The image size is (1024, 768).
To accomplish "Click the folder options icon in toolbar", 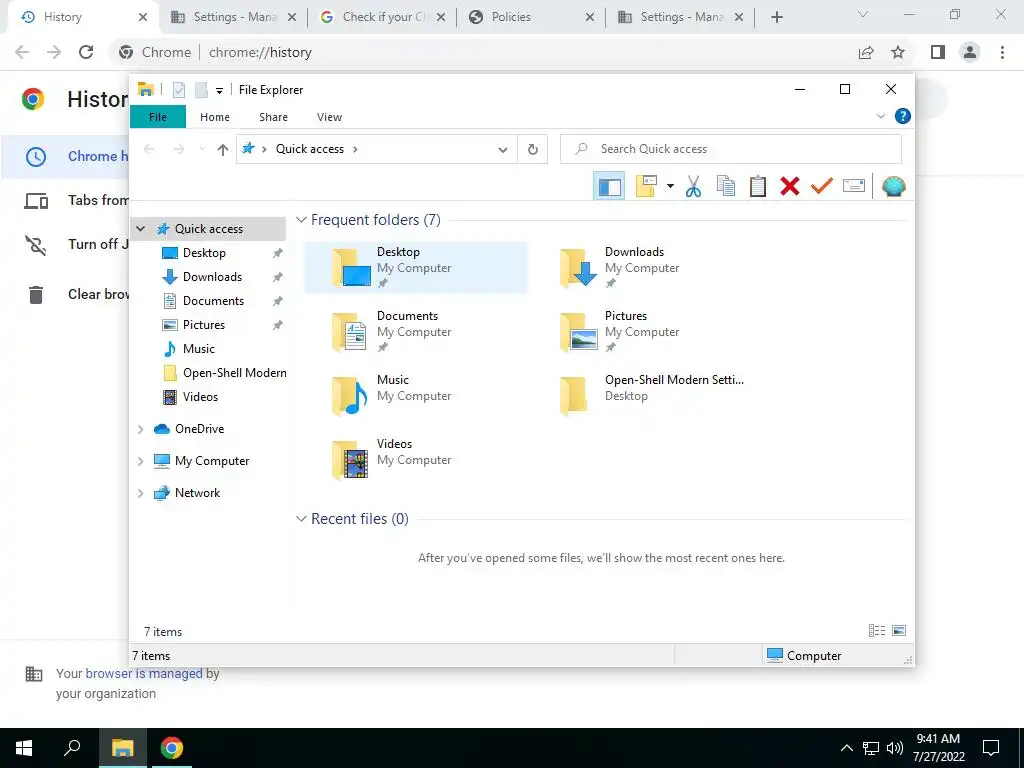I will click(646, 187).
